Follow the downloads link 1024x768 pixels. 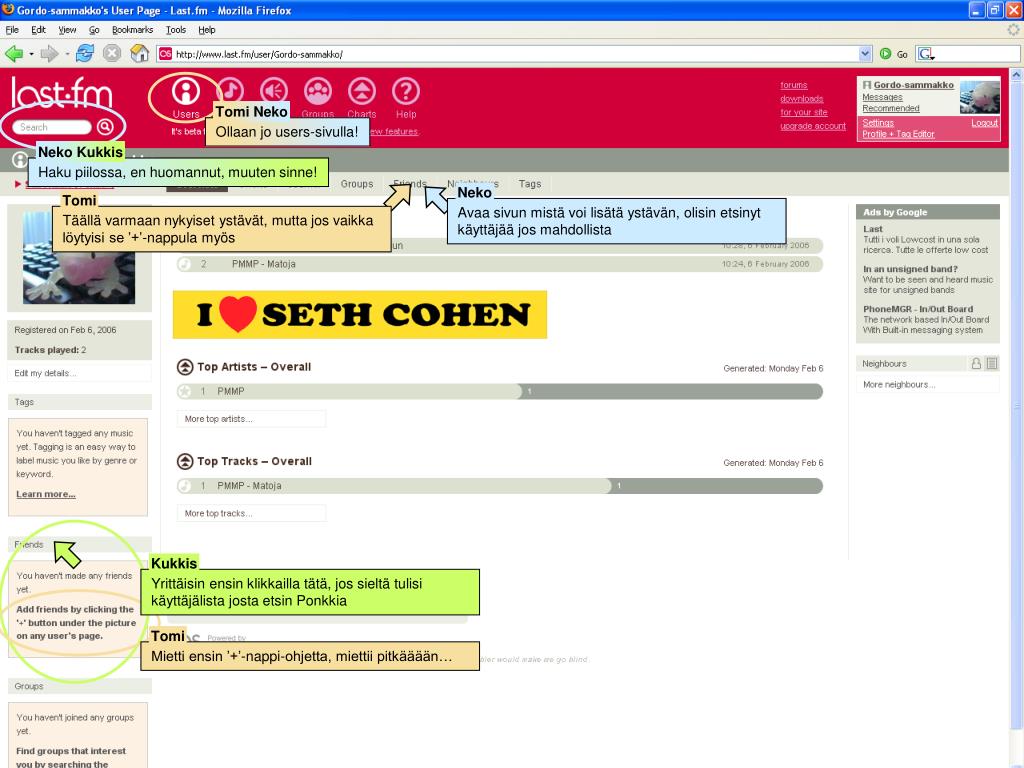click(x=801, y=99)
